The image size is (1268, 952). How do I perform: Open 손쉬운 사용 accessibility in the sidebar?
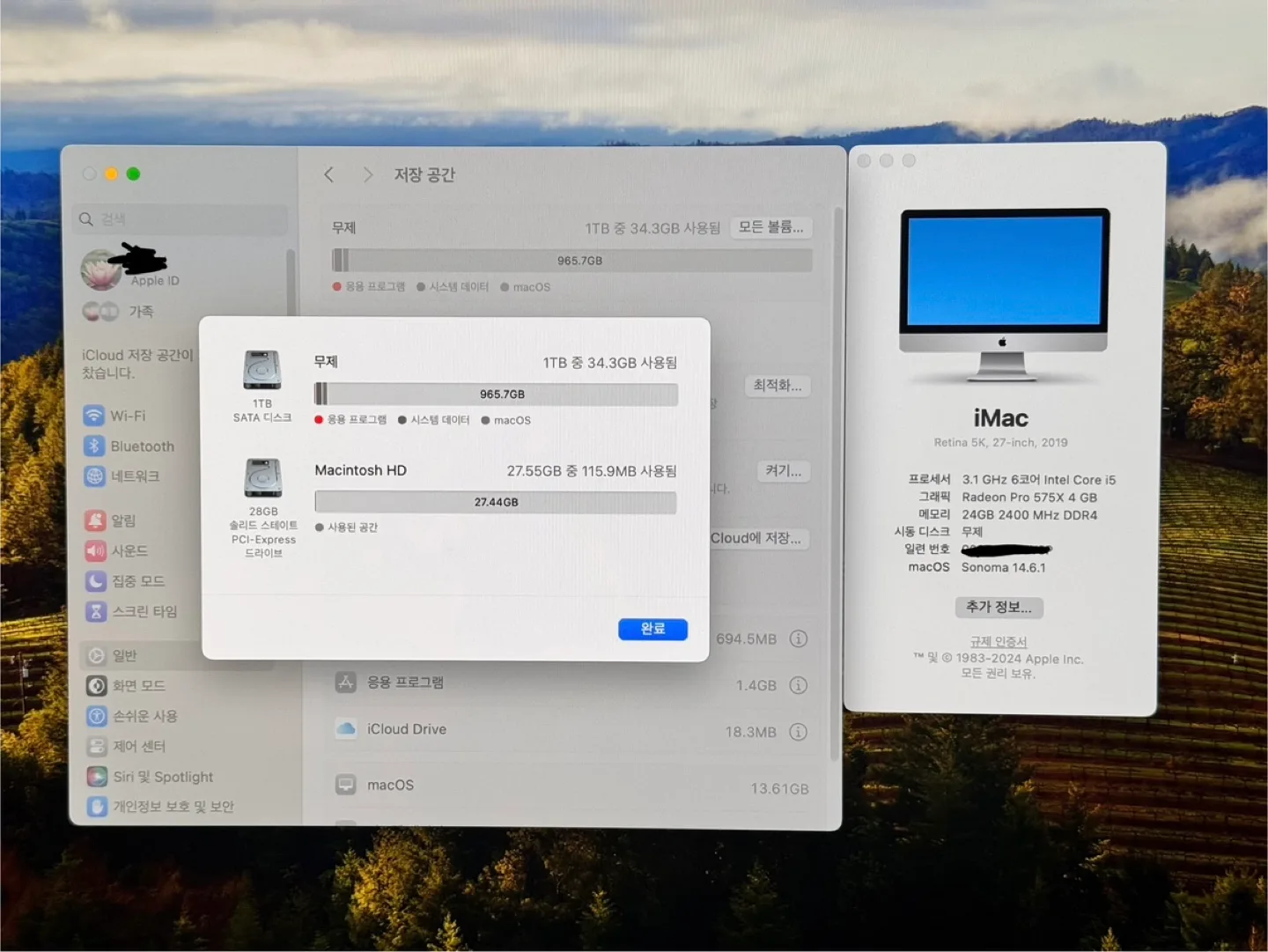(x=132, y=716)
